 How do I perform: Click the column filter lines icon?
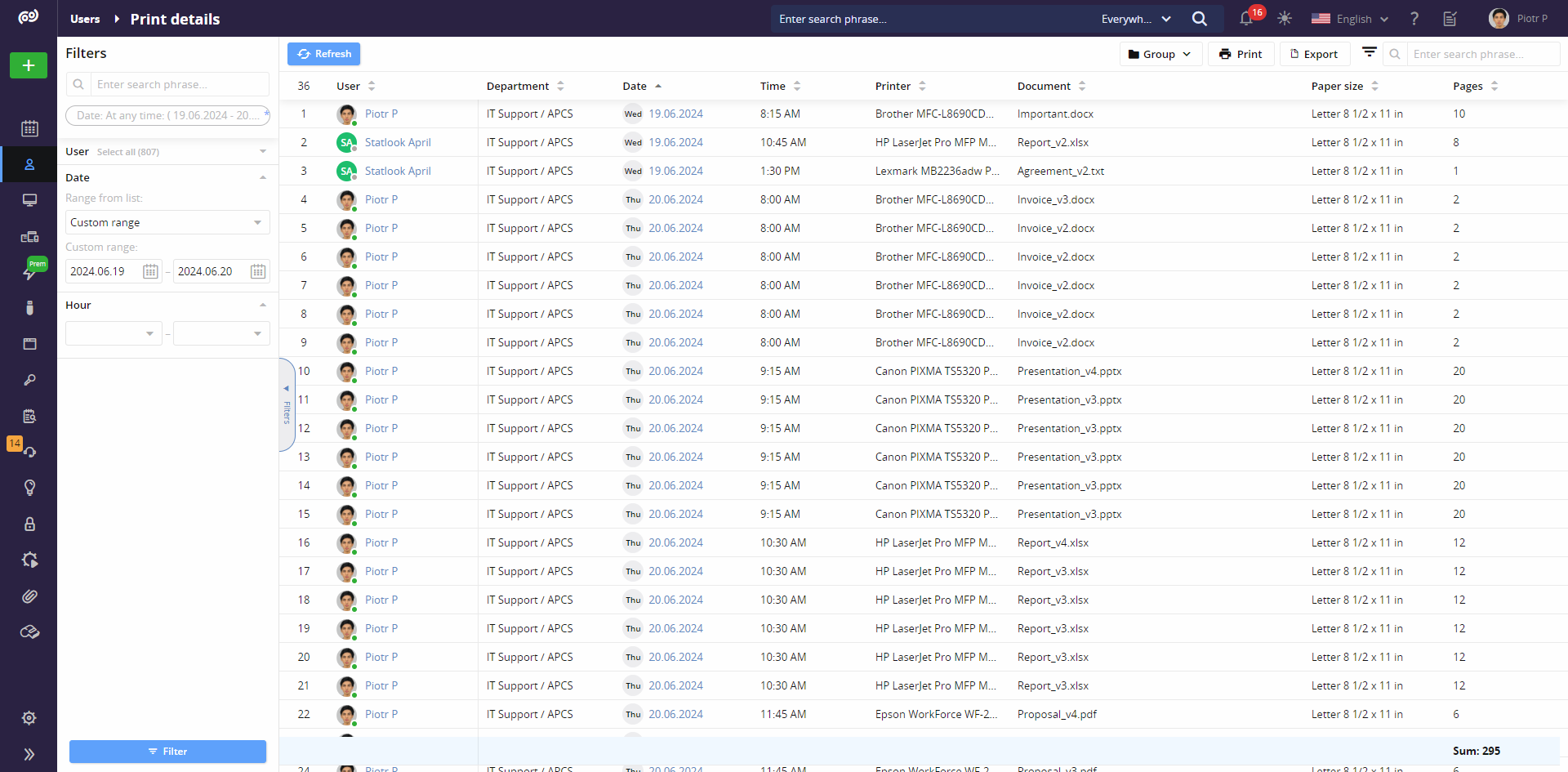[1370, 53]
